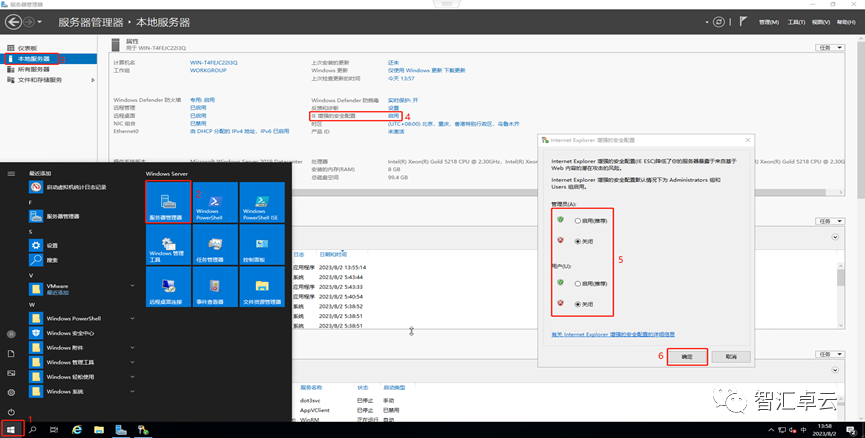
Task: Select 关闭 radio under 管理员
Action: pyautogui.click(x=578, y=241)
